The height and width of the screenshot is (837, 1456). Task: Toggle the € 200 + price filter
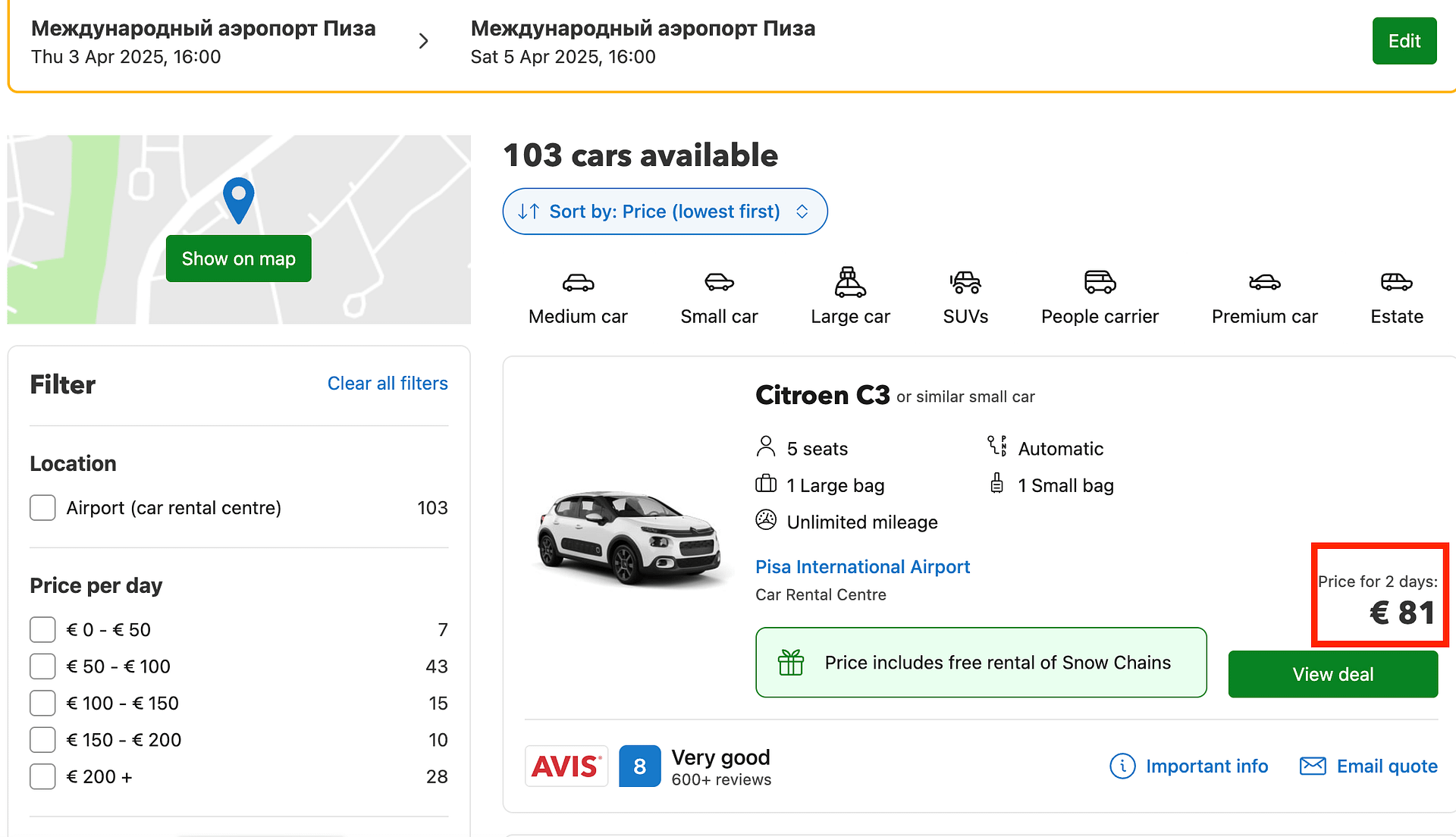[42, 777]
